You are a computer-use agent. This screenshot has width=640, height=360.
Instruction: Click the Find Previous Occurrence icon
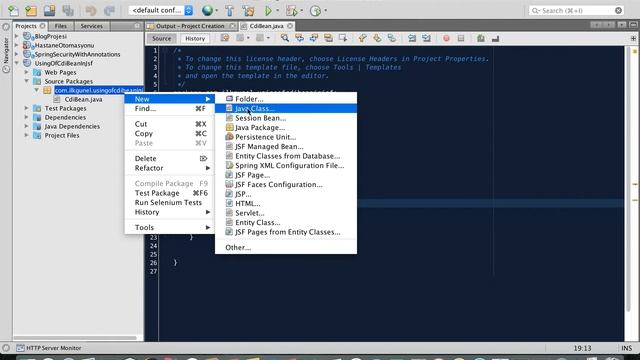(x=299, y=38)
